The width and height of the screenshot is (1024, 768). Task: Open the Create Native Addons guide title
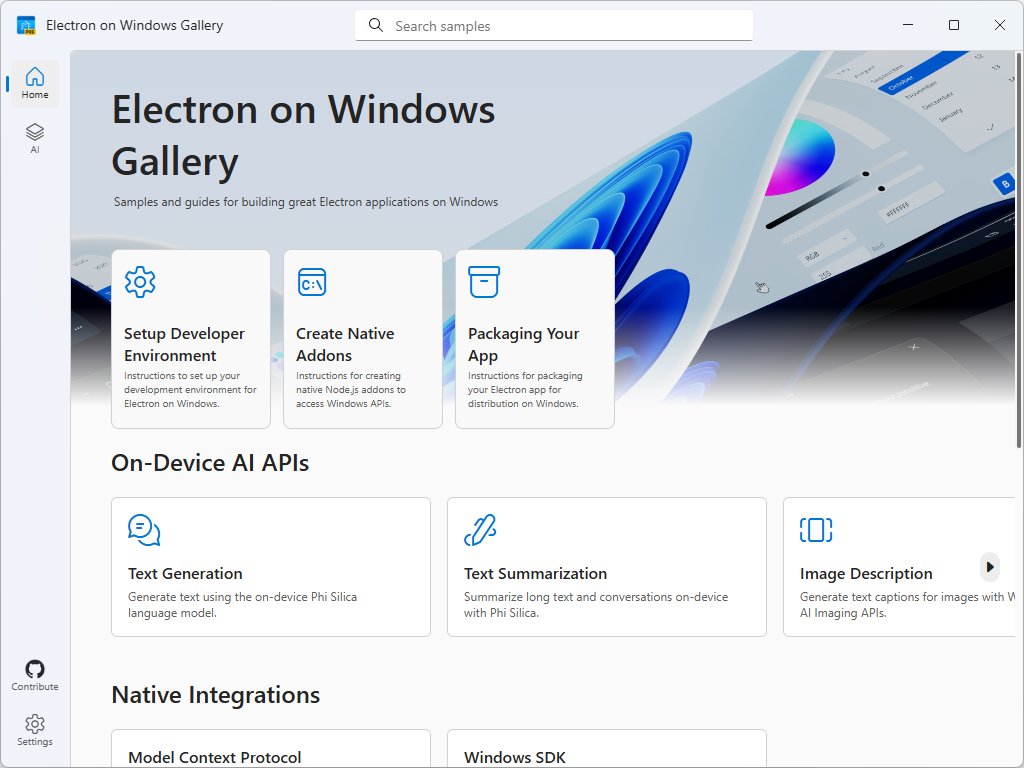345,344
